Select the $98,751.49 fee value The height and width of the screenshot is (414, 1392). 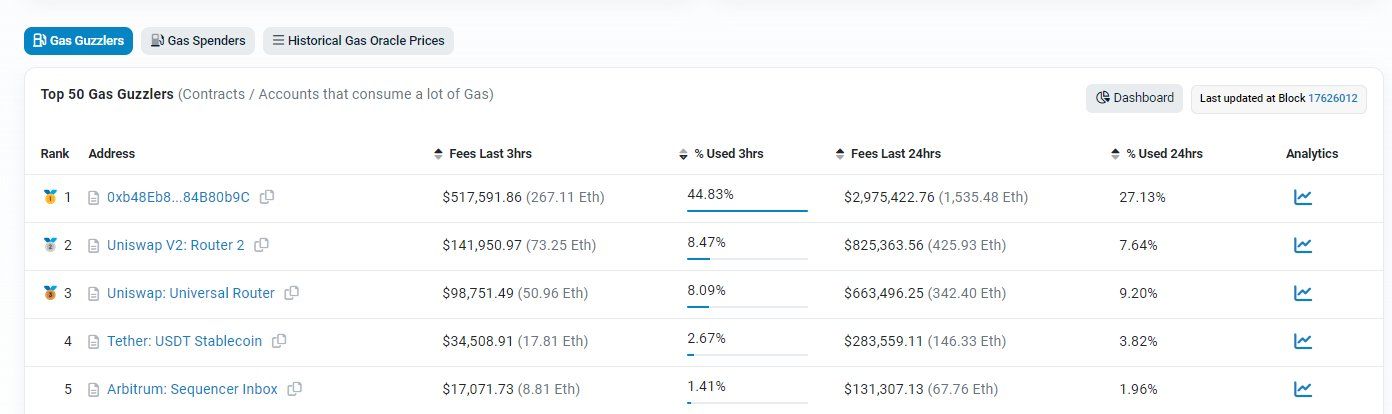[478, 293]
